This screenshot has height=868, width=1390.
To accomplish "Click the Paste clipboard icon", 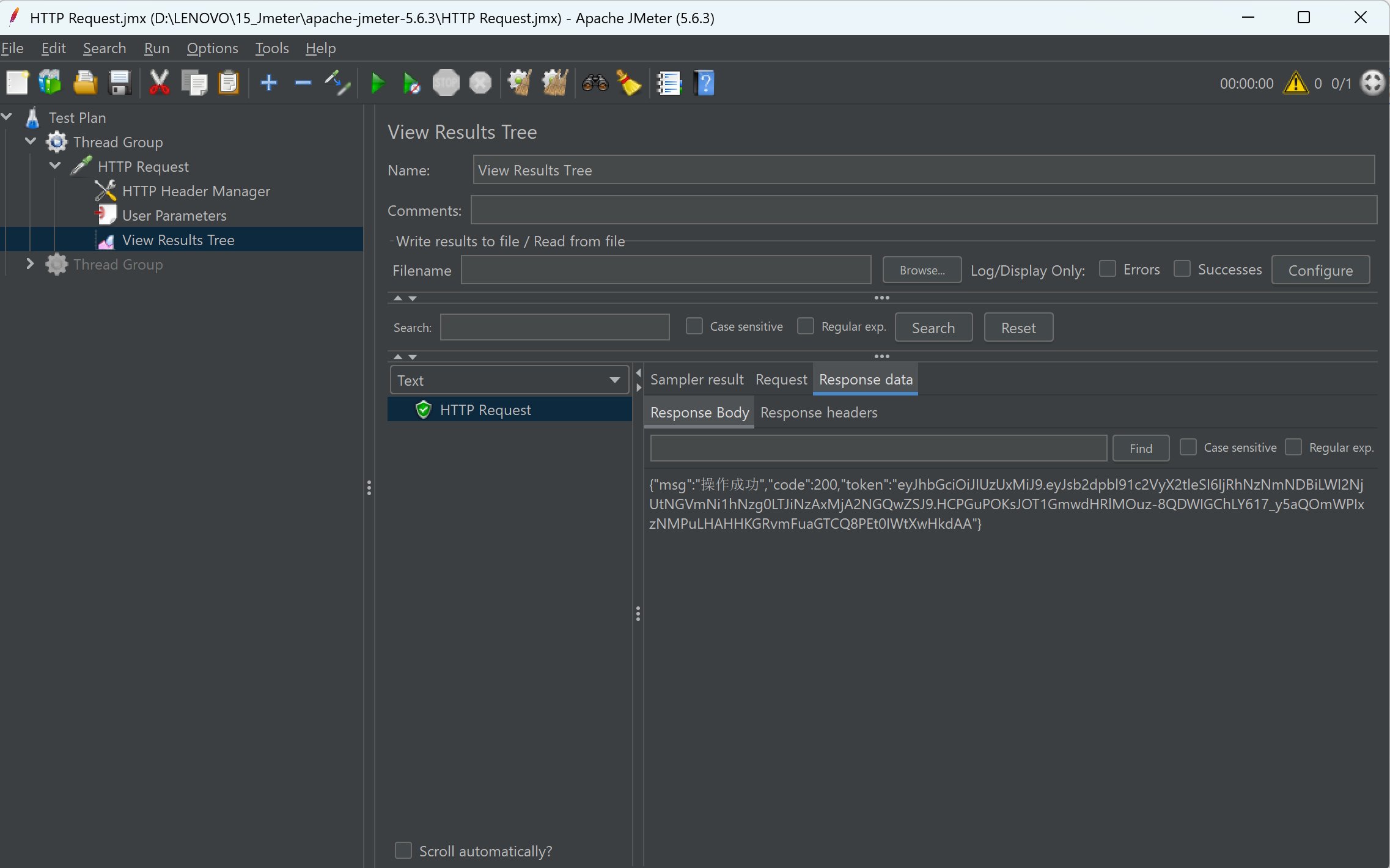I will [229, 83].
